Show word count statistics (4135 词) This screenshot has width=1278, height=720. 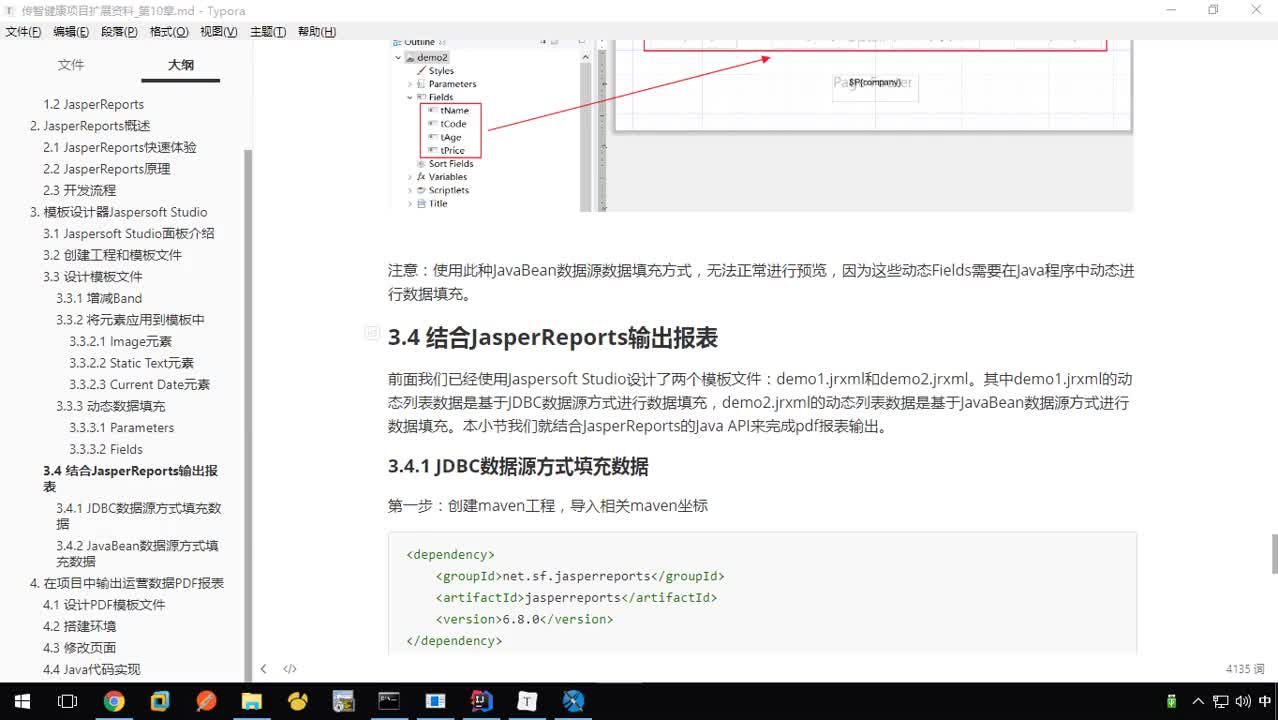click(x=1245, y=669)
